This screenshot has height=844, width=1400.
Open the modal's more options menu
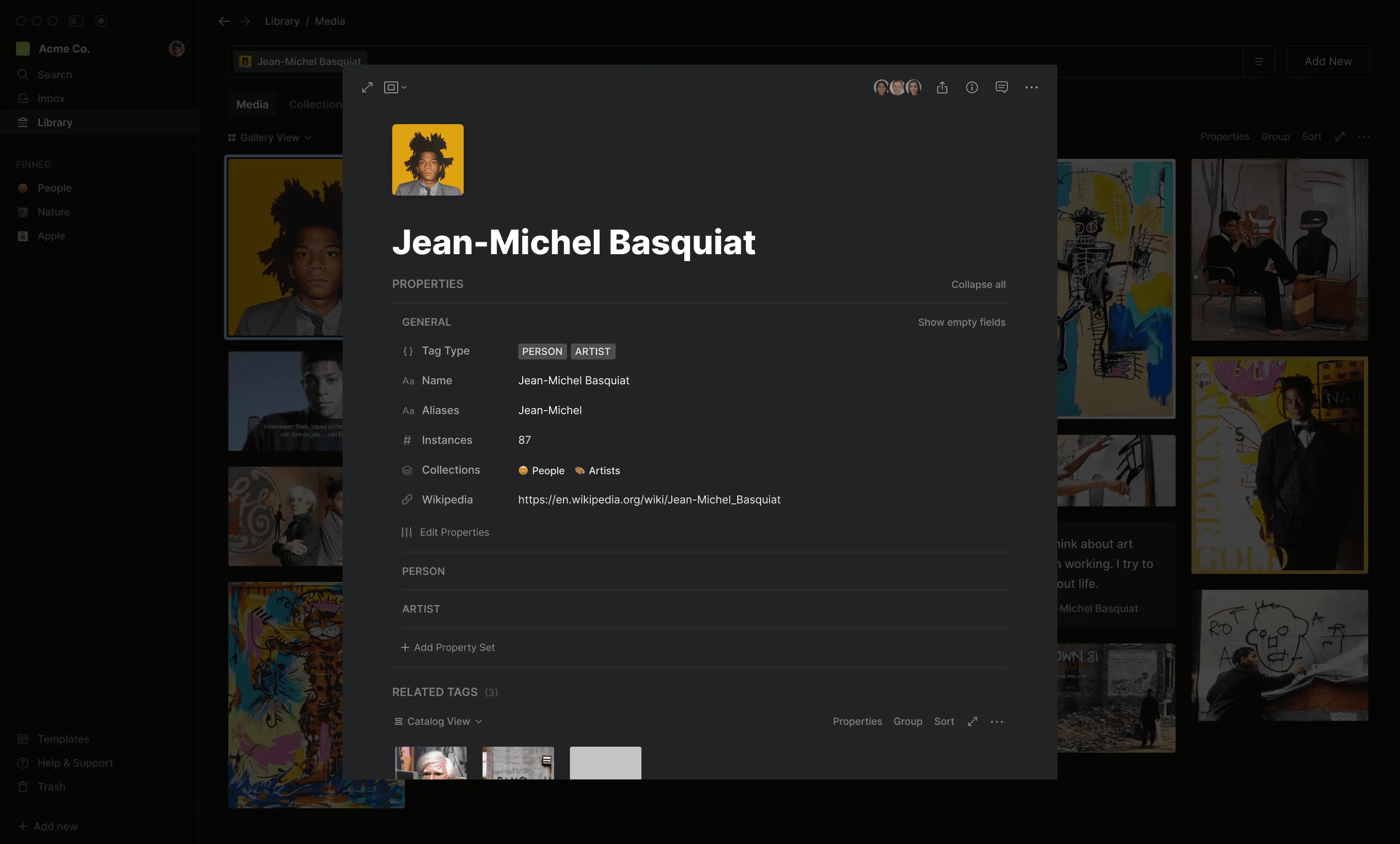(1031, 87)
